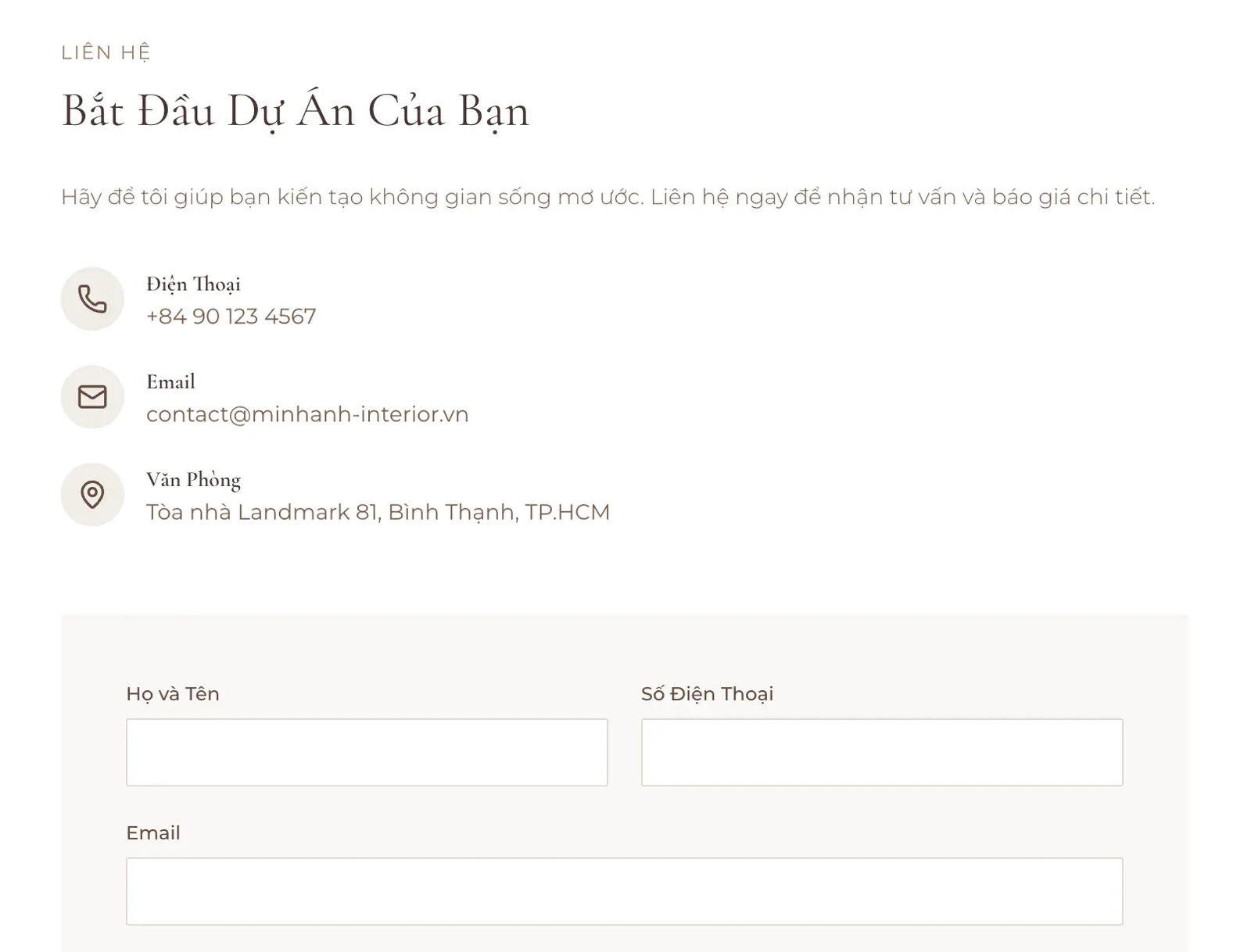This screenshot has height=952, width=1251.
Task: Click the Họ và Tên field label
Action: pos(173,694)
